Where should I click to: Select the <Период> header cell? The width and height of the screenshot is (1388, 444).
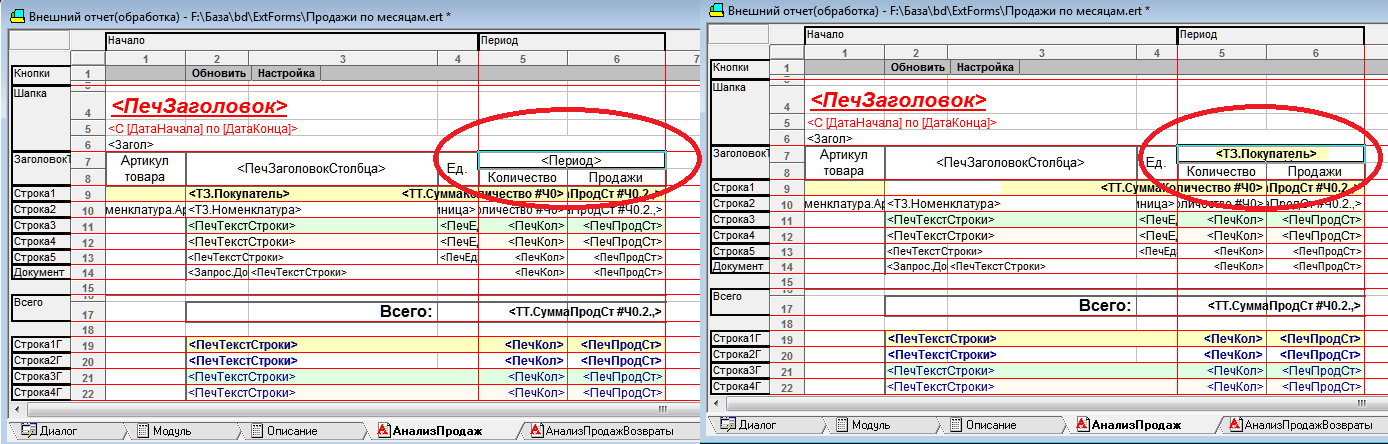(x=571, y=160)
